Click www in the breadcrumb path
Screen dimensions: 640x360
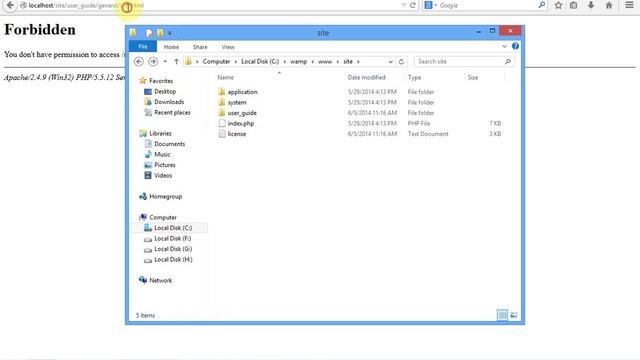click(325, 61)
